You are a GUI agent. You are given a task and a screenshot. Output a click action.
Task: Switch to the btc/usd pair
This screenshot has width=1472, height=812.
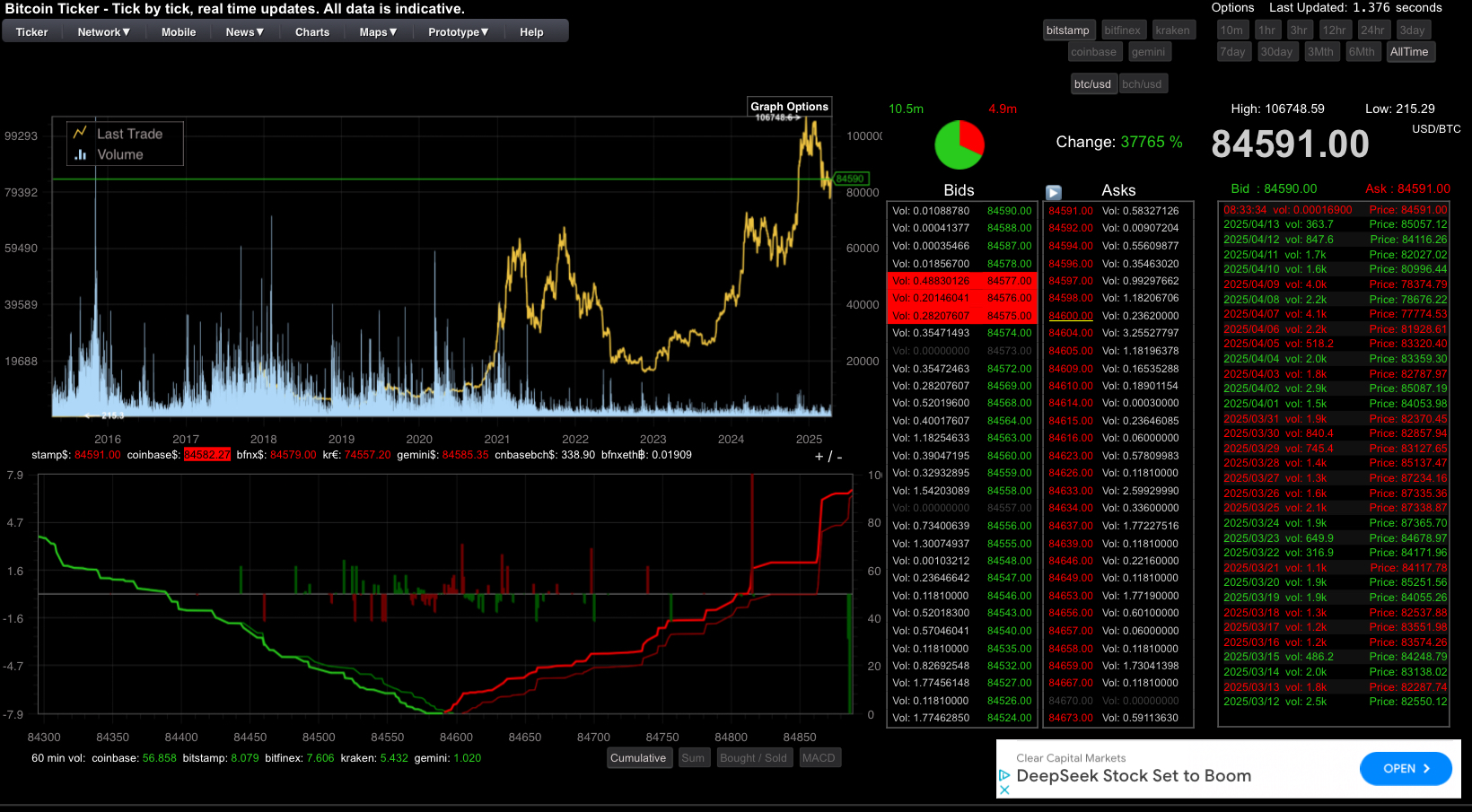click(1093, 84)
